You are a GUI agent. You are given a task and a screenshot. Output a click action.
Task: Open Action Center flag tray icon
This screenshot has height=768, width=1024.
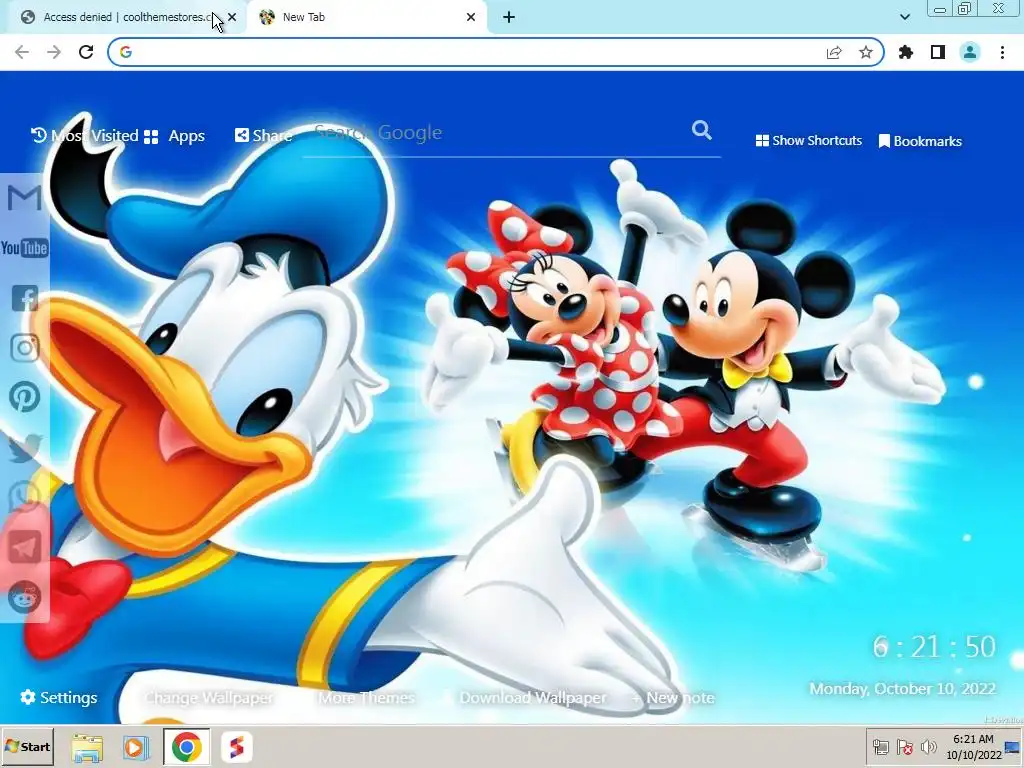[x=904, y=747]
